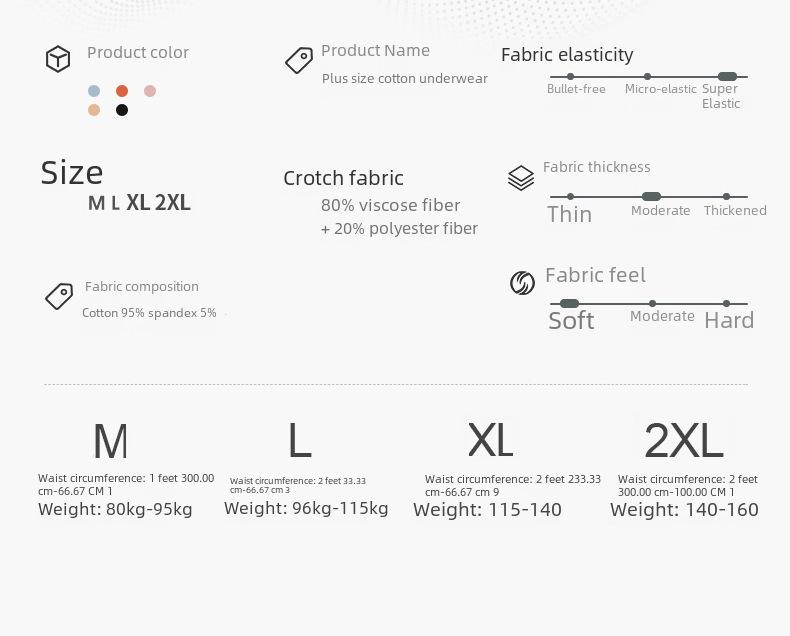Click the swirl icon beside Fabric feel
Image resolution: width=790 pixels, height=636 pixels.
coord(522,283)
